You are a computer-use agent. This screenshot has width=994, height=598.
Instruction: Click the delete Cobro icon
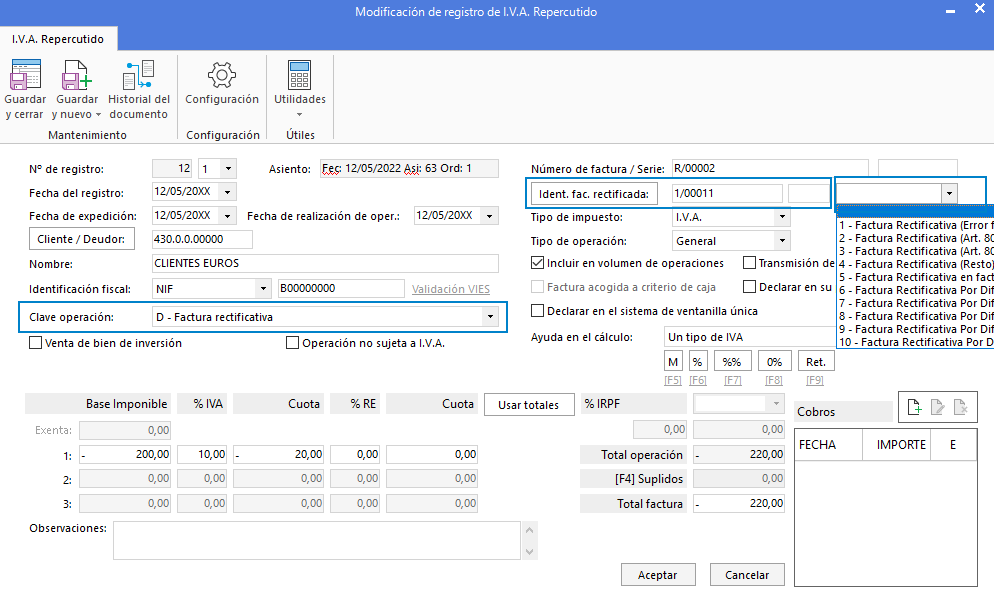[960, 406]
